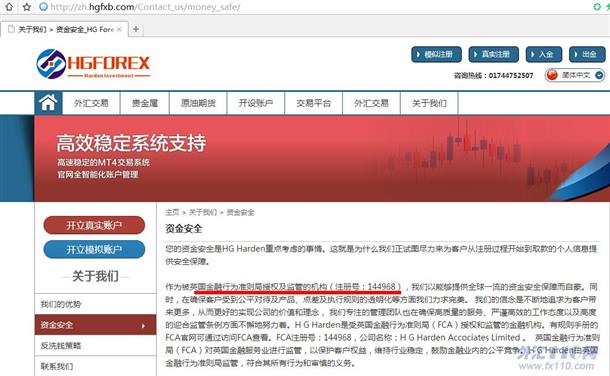
Task: Open the 关于我们 navigation menu item
Action: [x=429, y=103]
